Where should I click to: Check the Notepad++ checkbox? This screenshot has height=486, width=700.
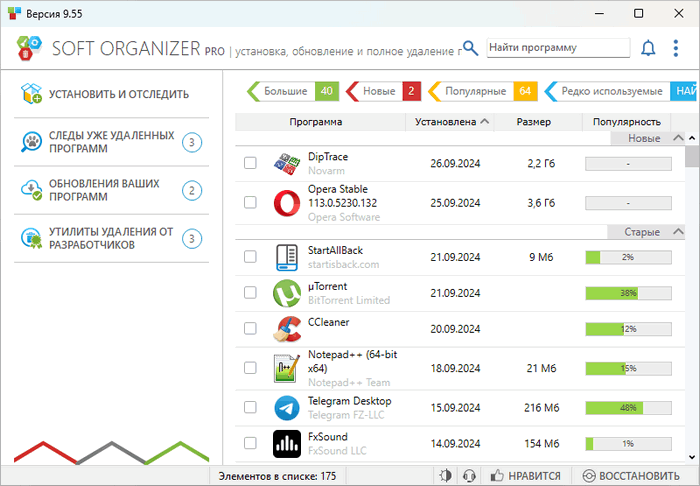click(250, 368)
